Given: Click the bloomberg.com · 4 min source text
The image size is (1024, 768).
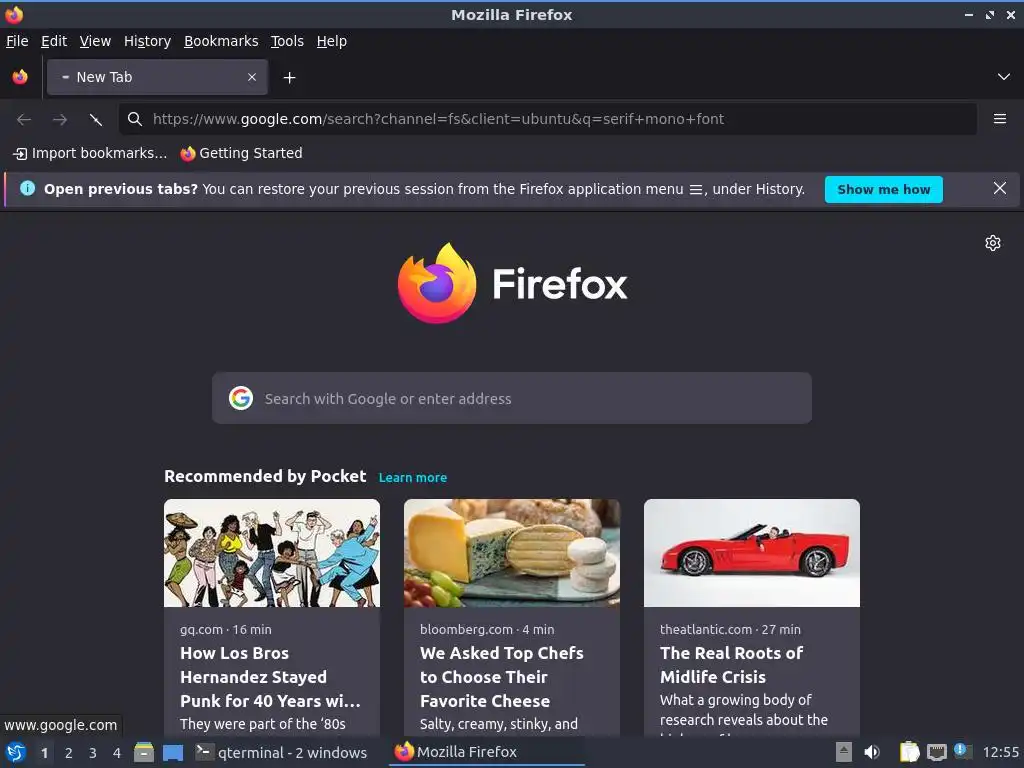Looking at the screenshot, I should coord(487,630).
